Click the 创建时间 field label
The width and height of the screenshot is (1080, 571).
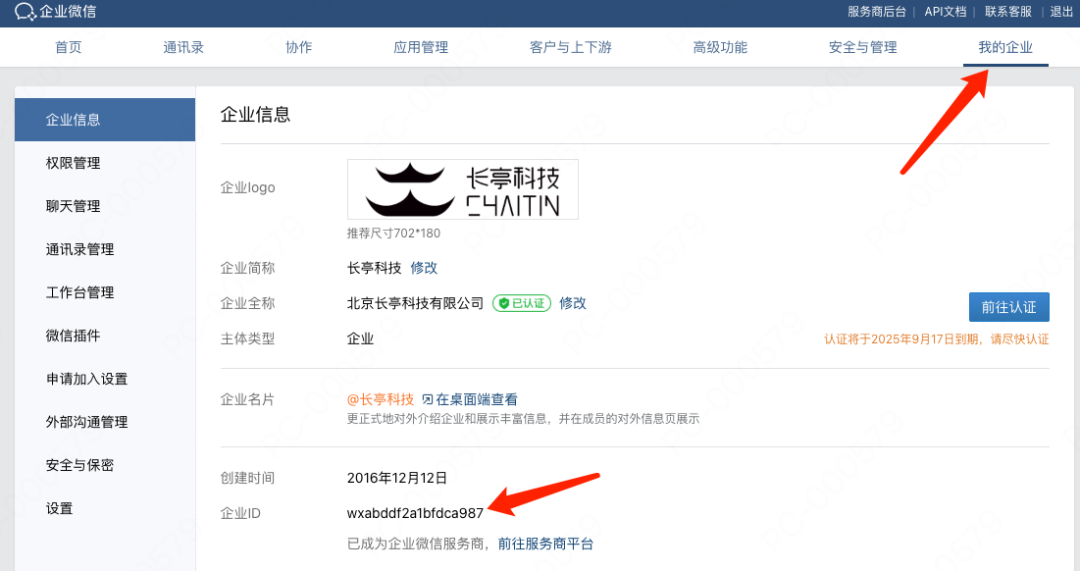point(247,478)
